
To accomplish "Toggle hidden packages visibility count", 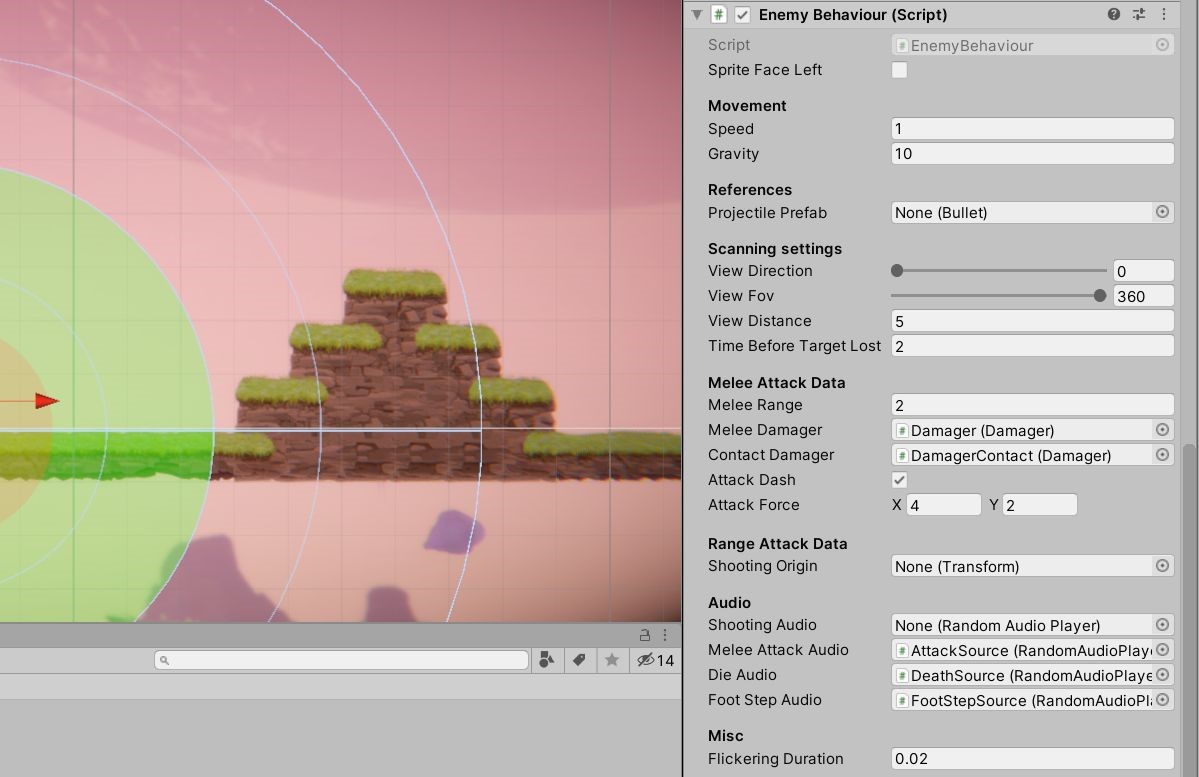I will (655, 660).
